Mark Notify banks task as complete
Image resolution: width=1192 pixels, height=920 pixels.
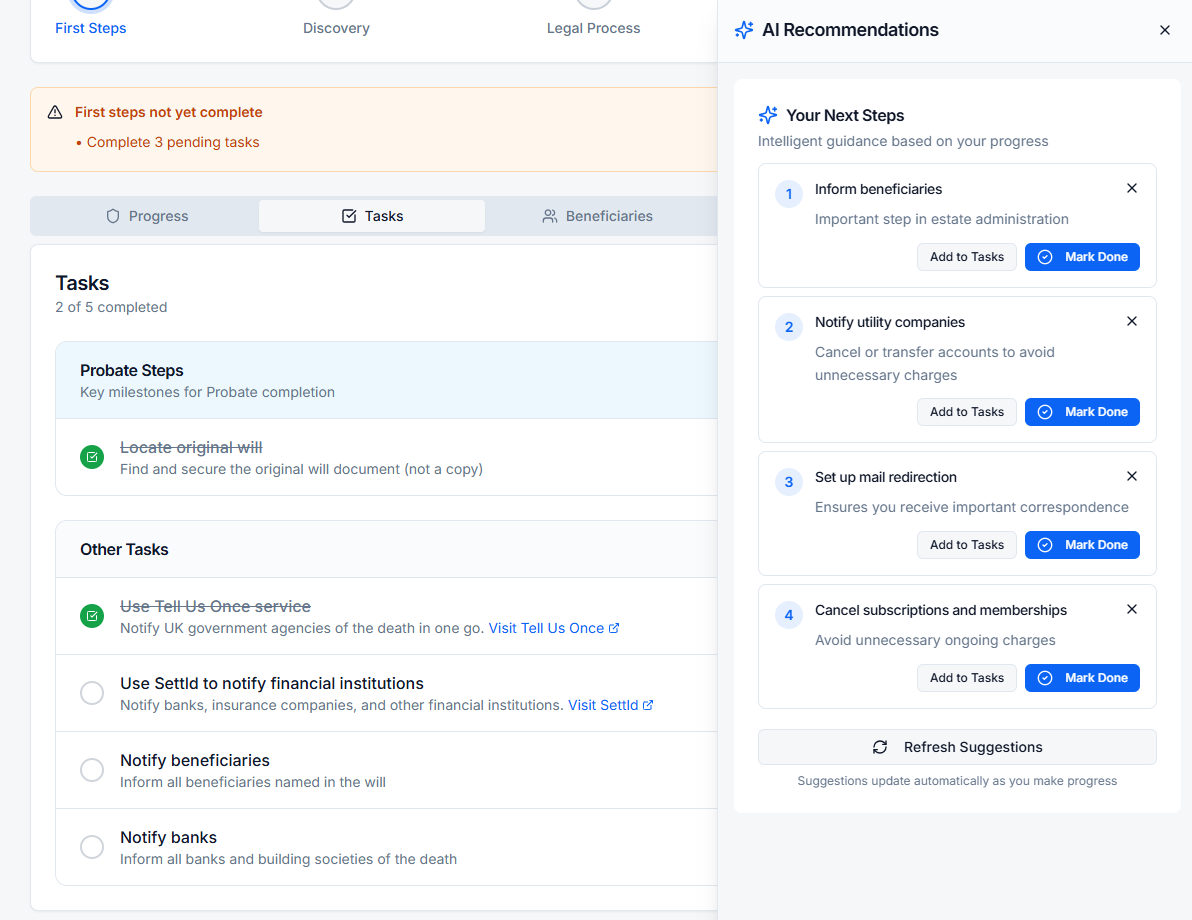tap(92, 847)
